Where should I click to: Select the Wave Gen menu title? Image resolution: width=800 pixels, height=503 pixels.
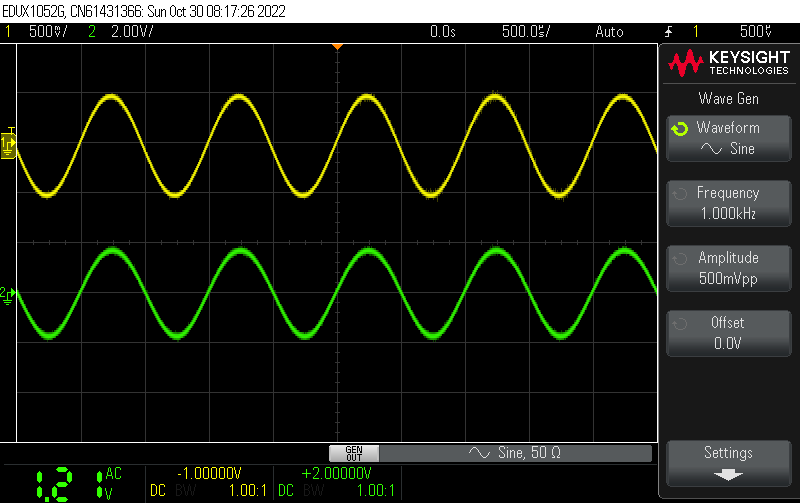click(727, 98)
